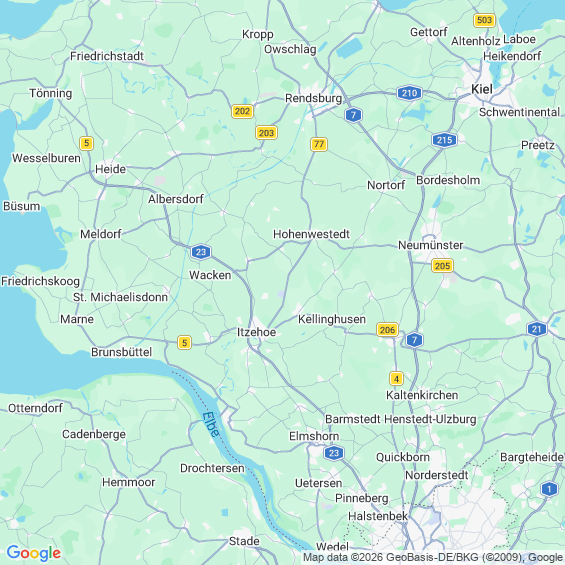This screenshot has height=565, width=565.
Task: Click the A21 highway shield
Action: [x=537, y=329]
